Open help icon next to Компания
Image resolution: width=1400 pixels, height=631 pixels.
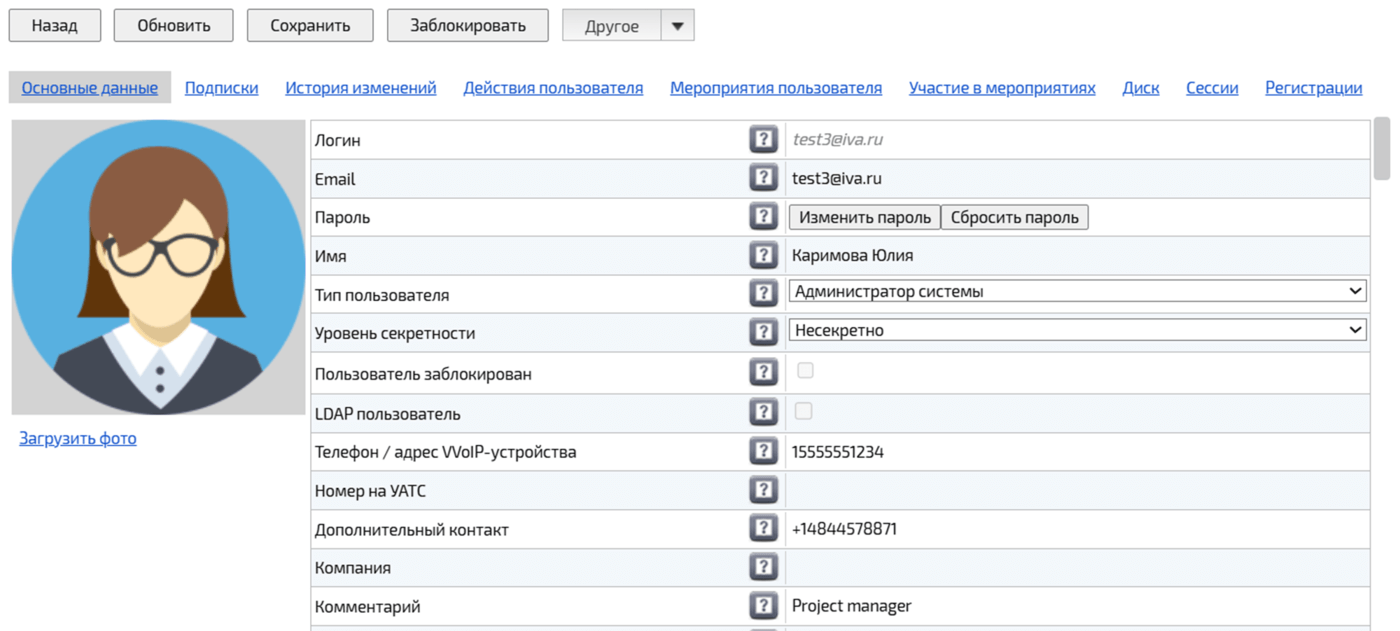click(763, 567)
